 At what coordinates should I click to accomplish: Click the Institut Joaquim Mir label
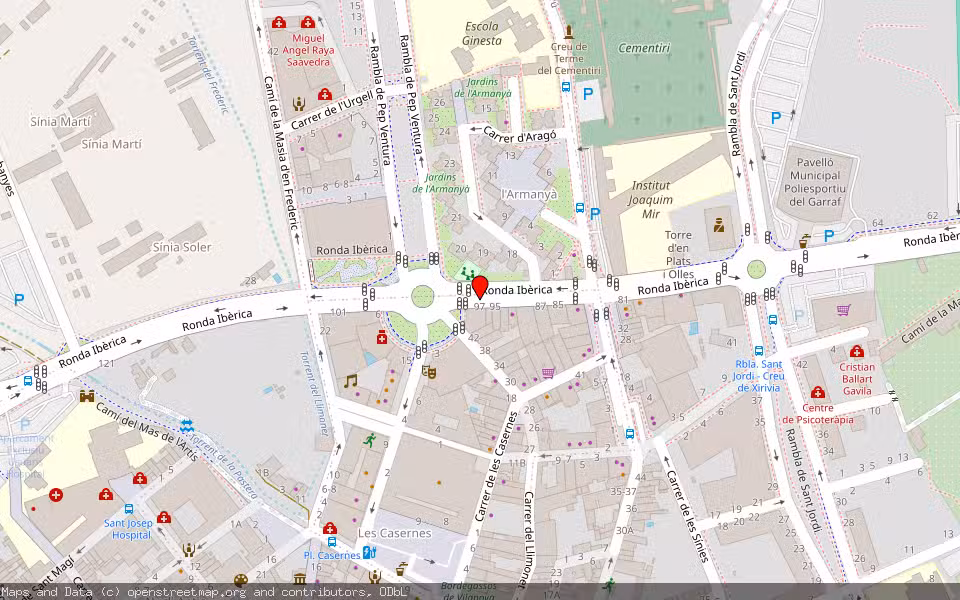click(651, 200)
